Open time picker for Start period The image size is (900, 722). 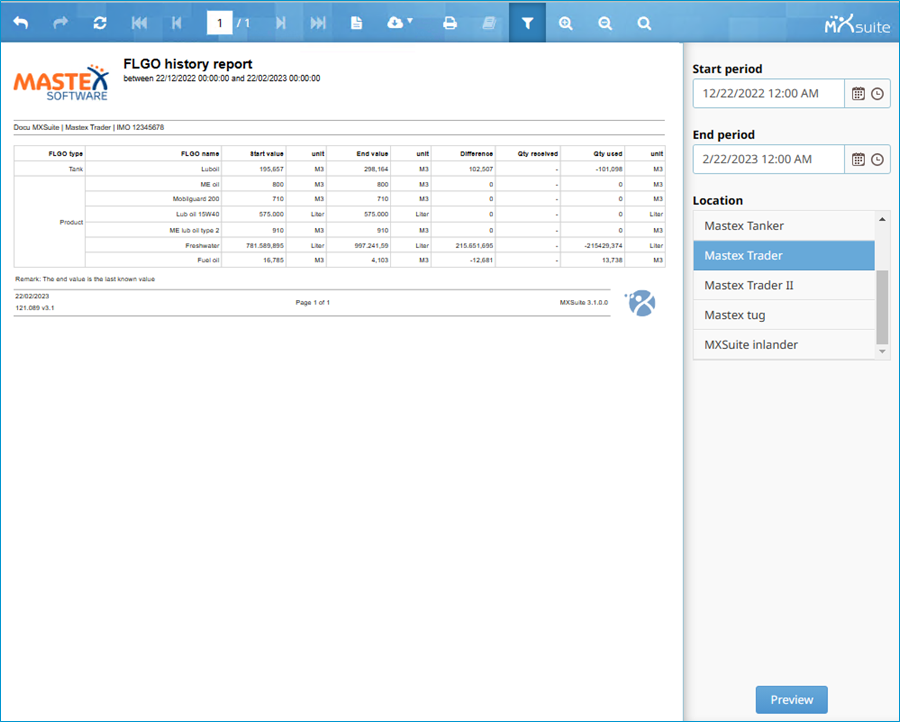pos(878,94)
